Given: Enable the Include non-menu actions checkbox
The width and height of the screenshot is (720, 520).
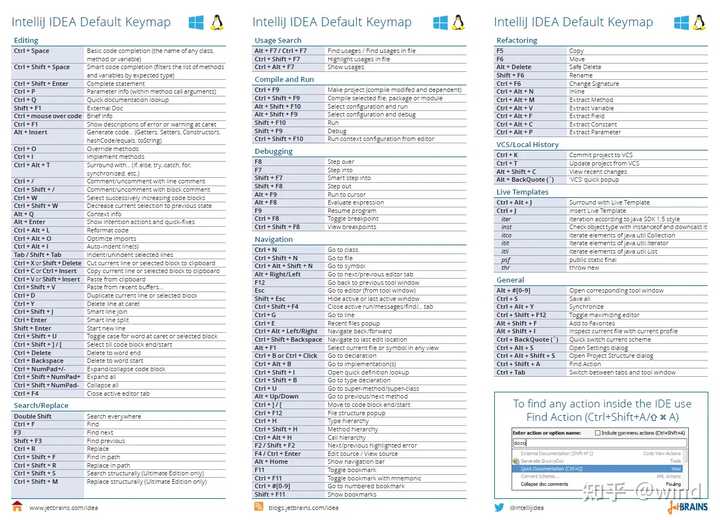Looking at the screenshot, I should pyautogui.click(x=597, y=433).
